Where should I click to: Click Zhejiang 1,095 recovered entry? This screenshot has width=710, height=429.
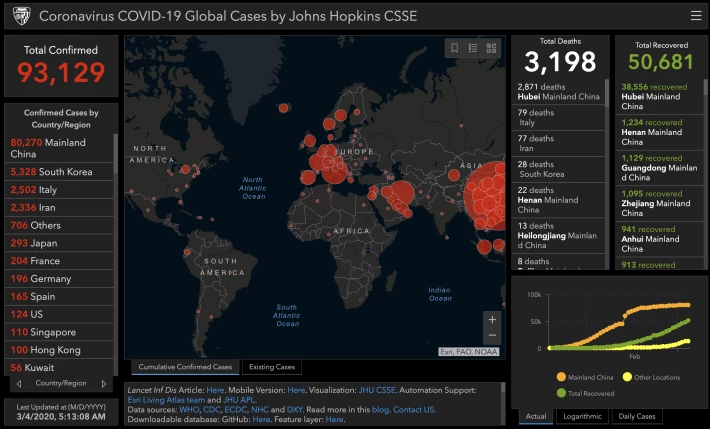659,203
